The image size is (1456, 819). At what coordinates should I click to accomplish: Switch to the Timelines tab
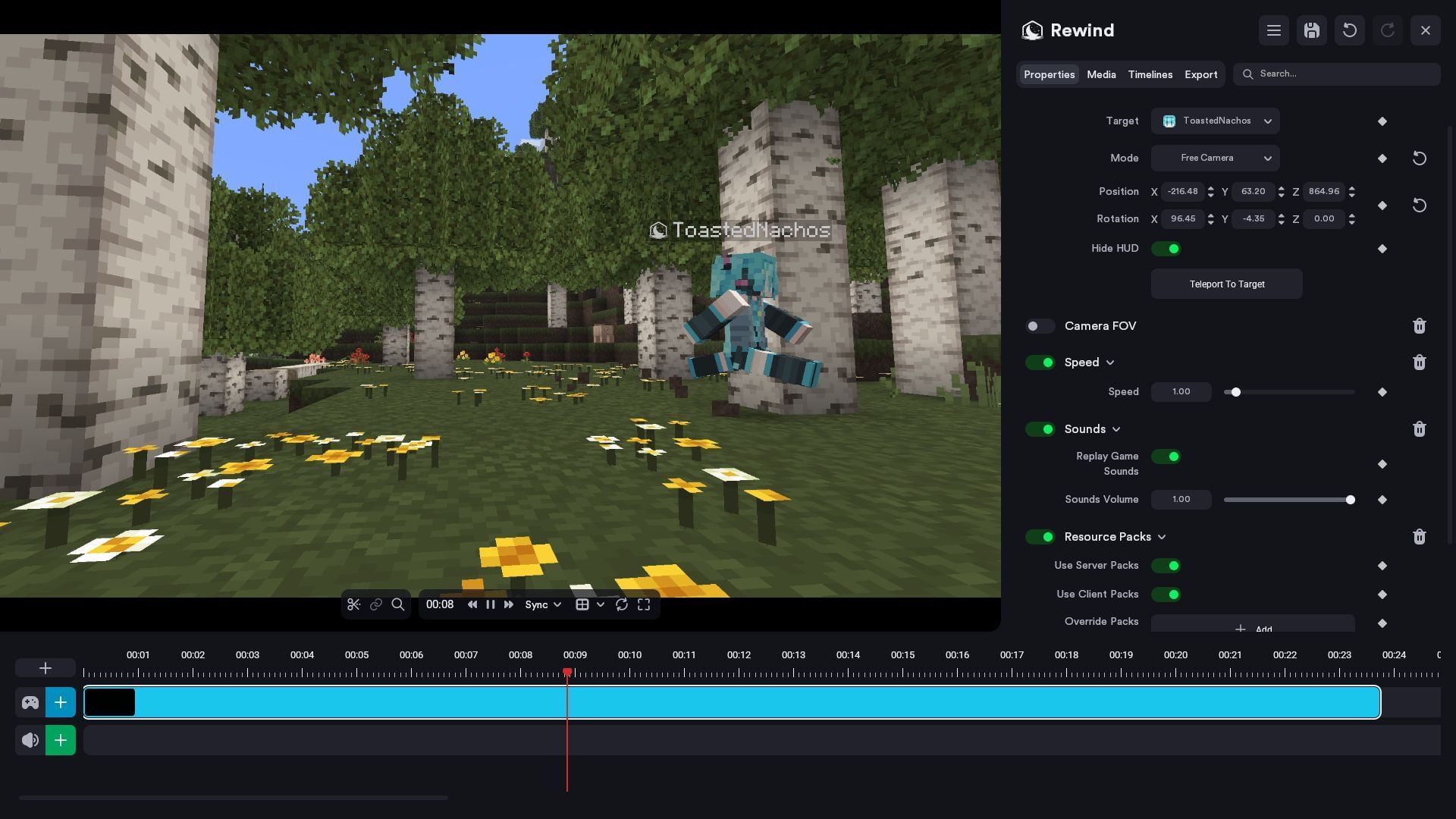(x=1150, y=74)
